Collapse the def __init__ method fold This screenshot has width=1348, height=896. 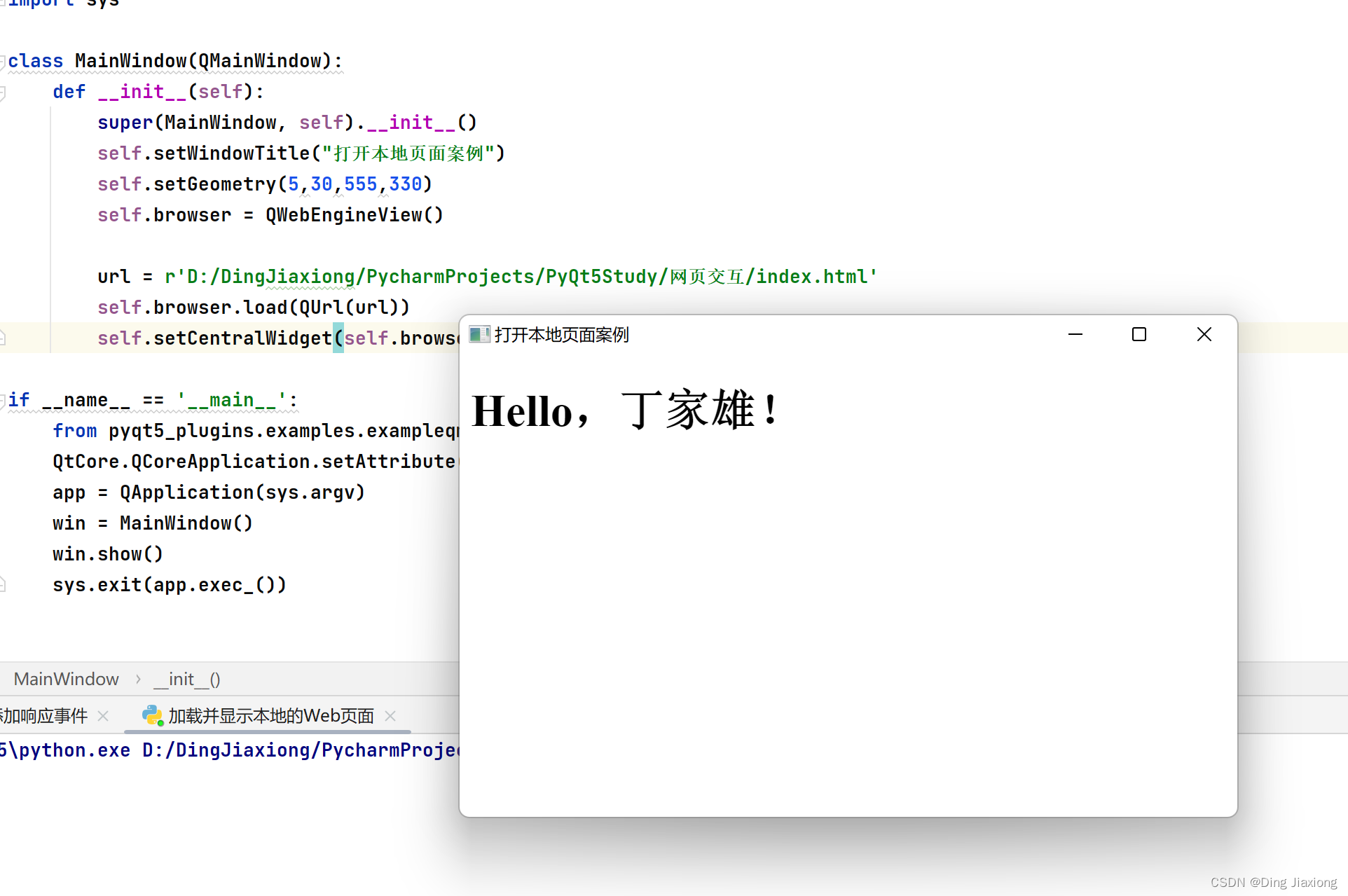tap(2, 92)
